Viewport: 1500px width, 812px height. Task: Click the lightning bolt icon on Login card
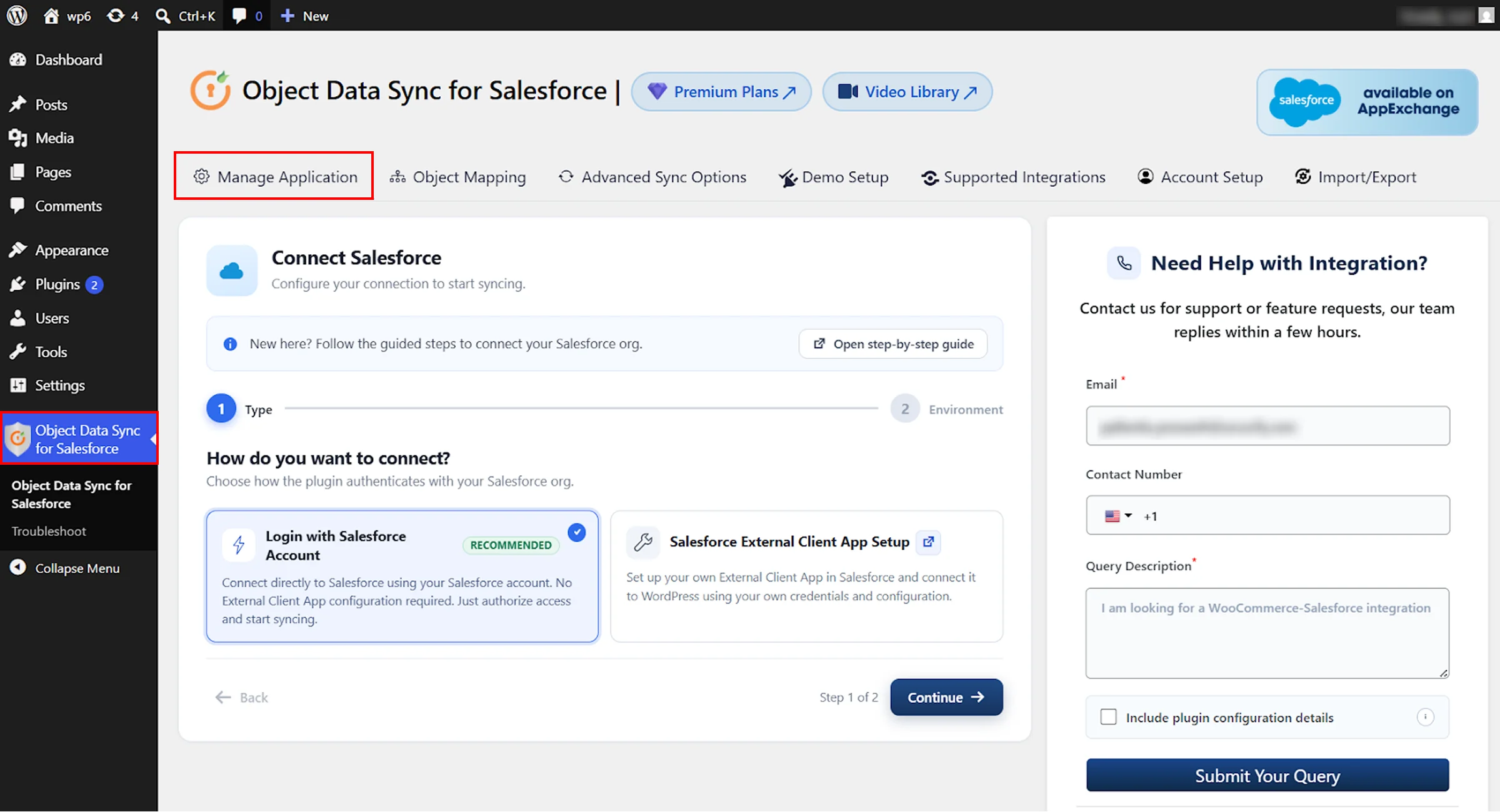click(x=239, y=545)
